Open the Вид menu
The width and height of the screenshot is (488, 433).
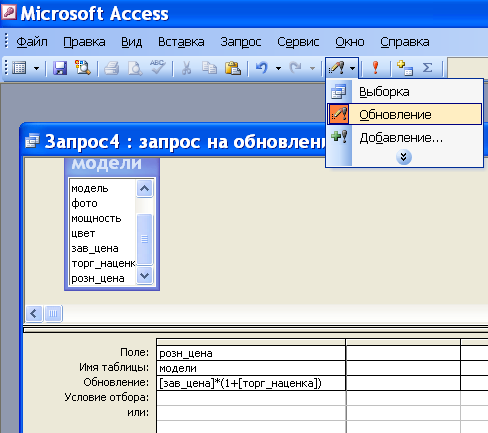(x=131, y=42)
